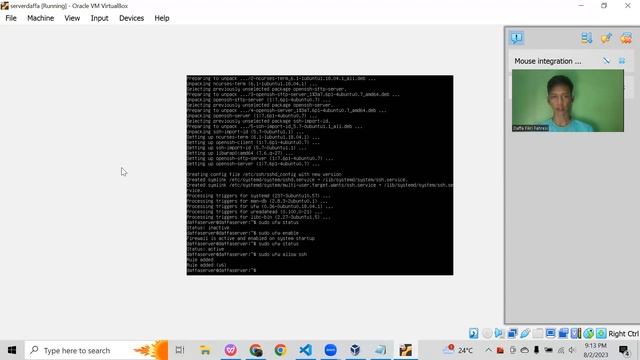
Task: Open File Explorer from the taskbar
Action: 205,350
